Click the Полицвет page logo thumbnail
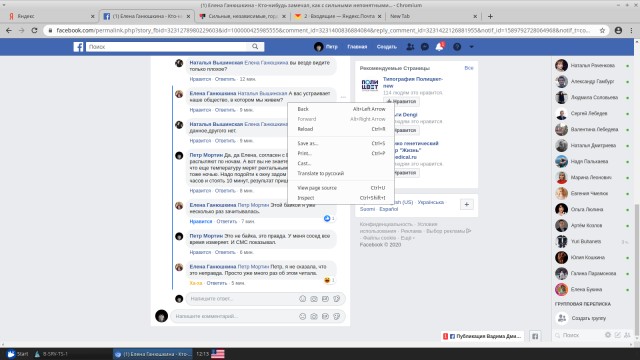640x360 pixels. (x=370, y=85)
